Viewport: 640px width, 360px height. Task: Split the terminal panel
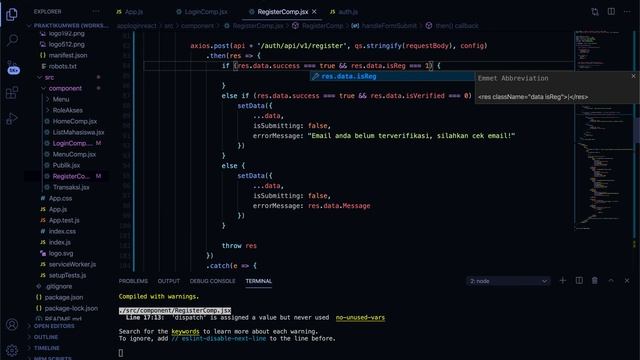tap(579, 280)
